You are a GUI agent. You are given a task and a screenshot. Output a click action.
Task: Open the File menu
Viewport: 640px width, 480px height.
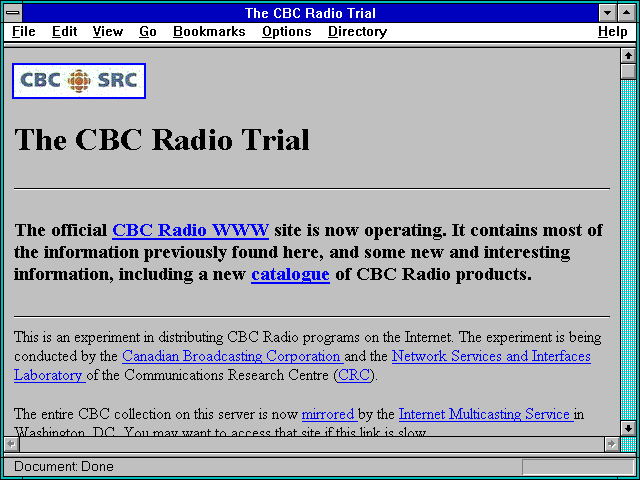24,31
